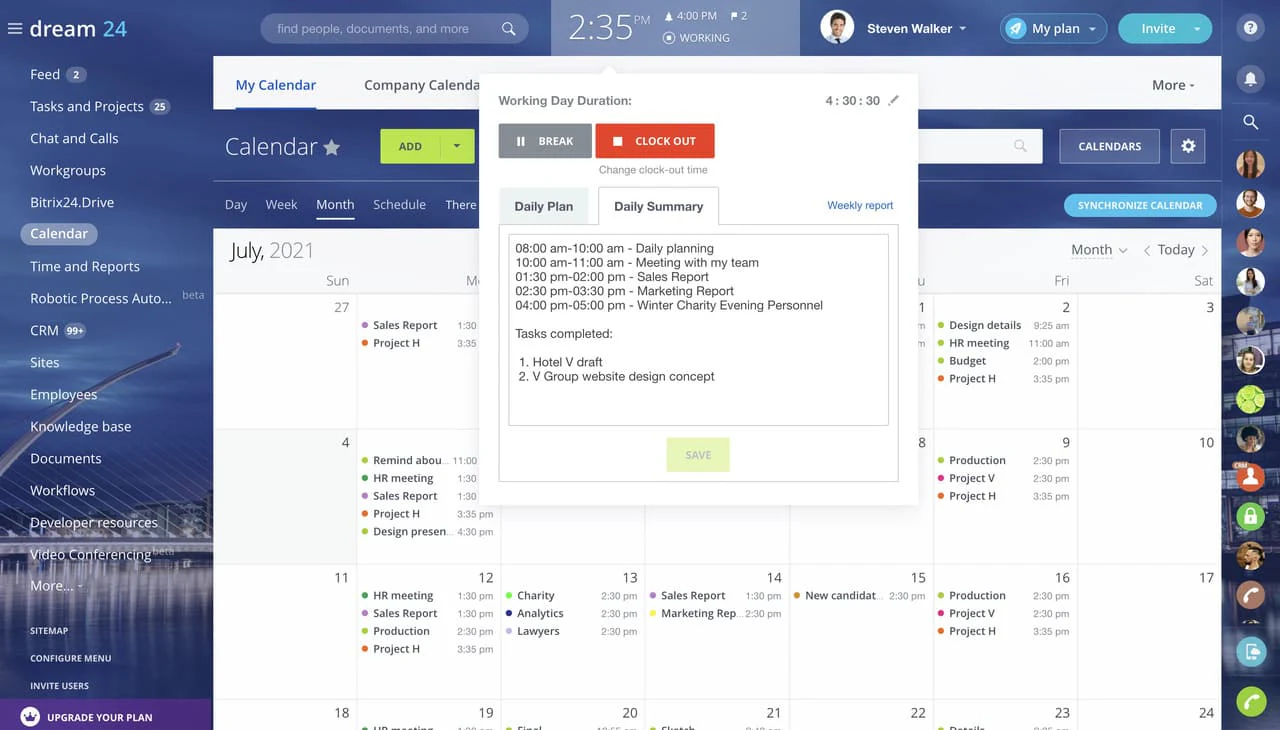The image size is (1280, 730).
Task: Go to next month with right arrow
Action: [x=1205, y=250]
